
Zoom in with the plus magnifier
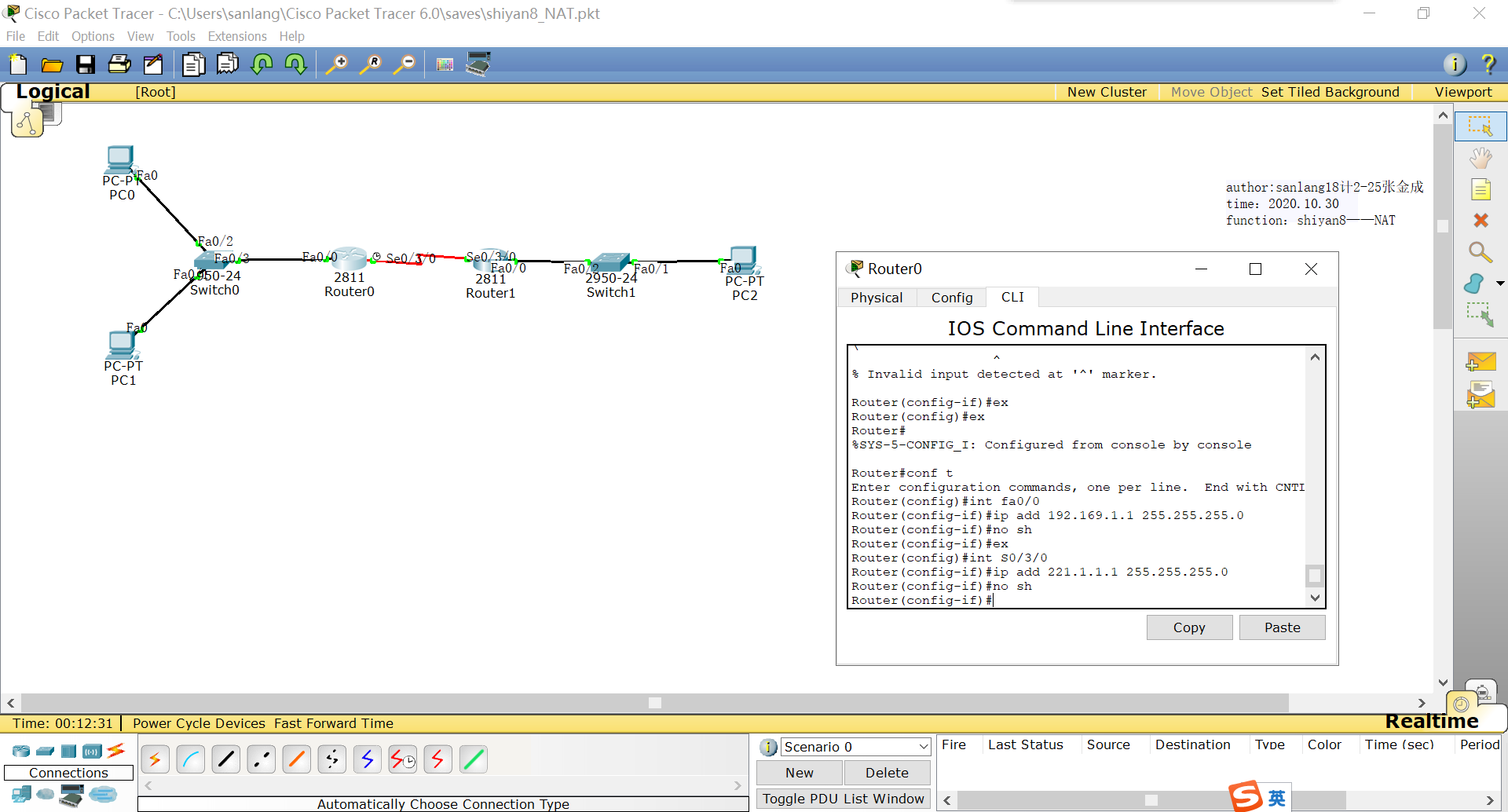(x=336, y=64)
